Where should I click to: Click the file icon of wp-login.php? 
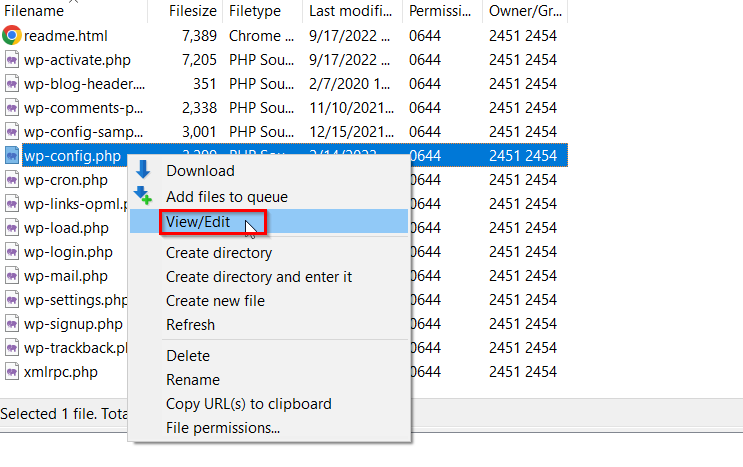[x=12, y=251]
